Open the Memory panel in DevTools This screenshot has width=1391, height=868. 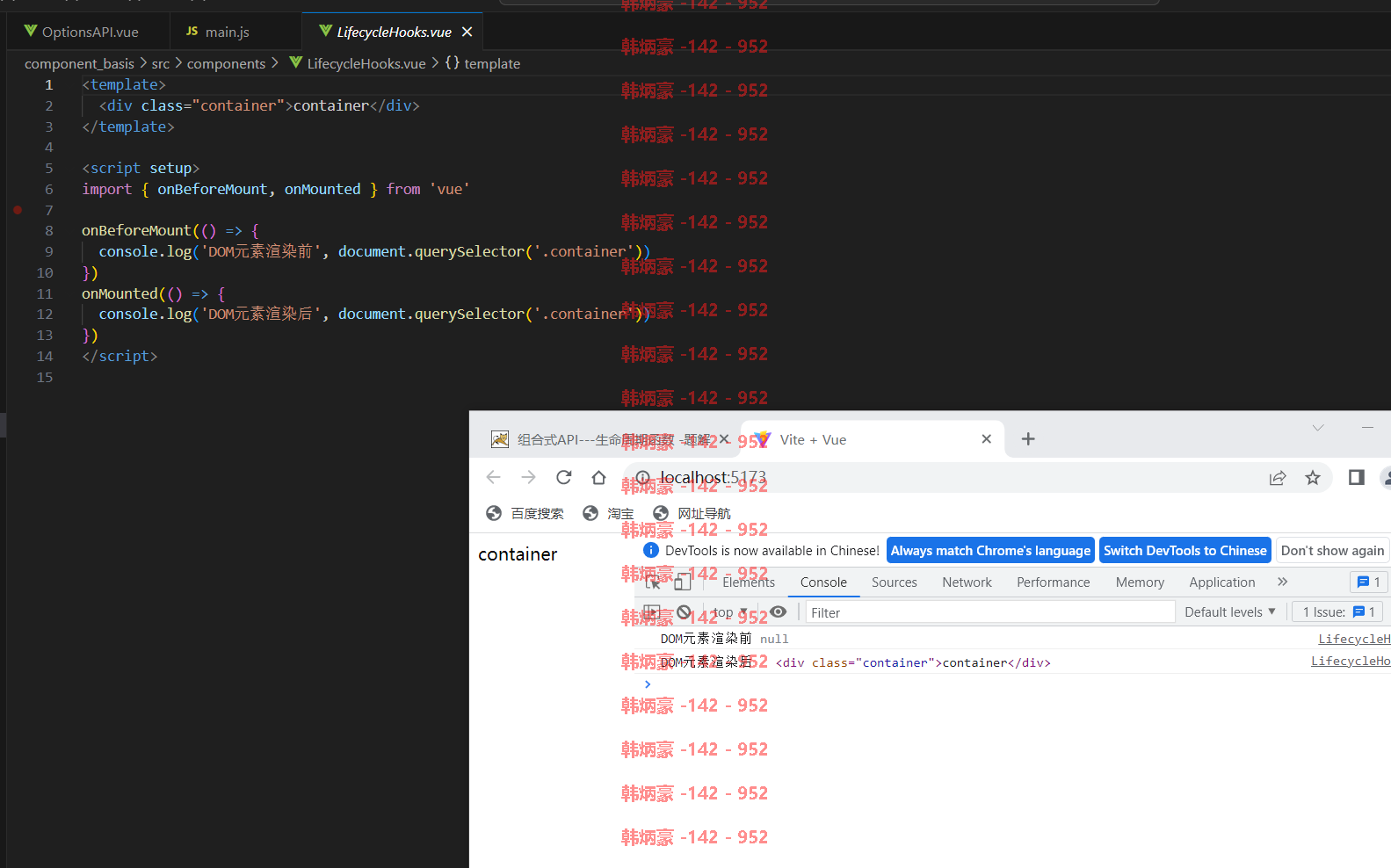coord(1140,582)
